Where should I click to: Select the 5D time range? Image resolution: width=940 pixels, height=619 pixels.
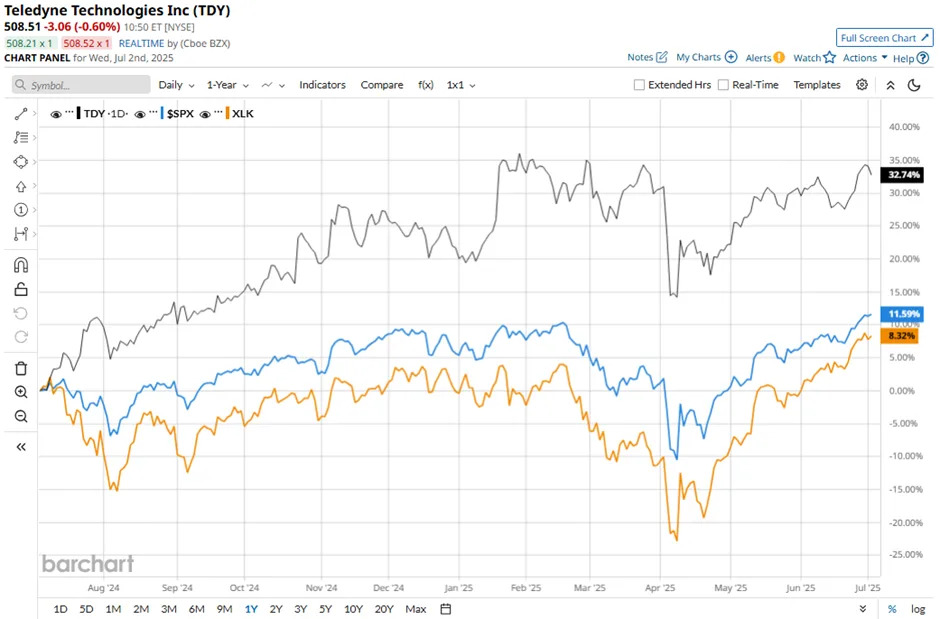[86, 609]
